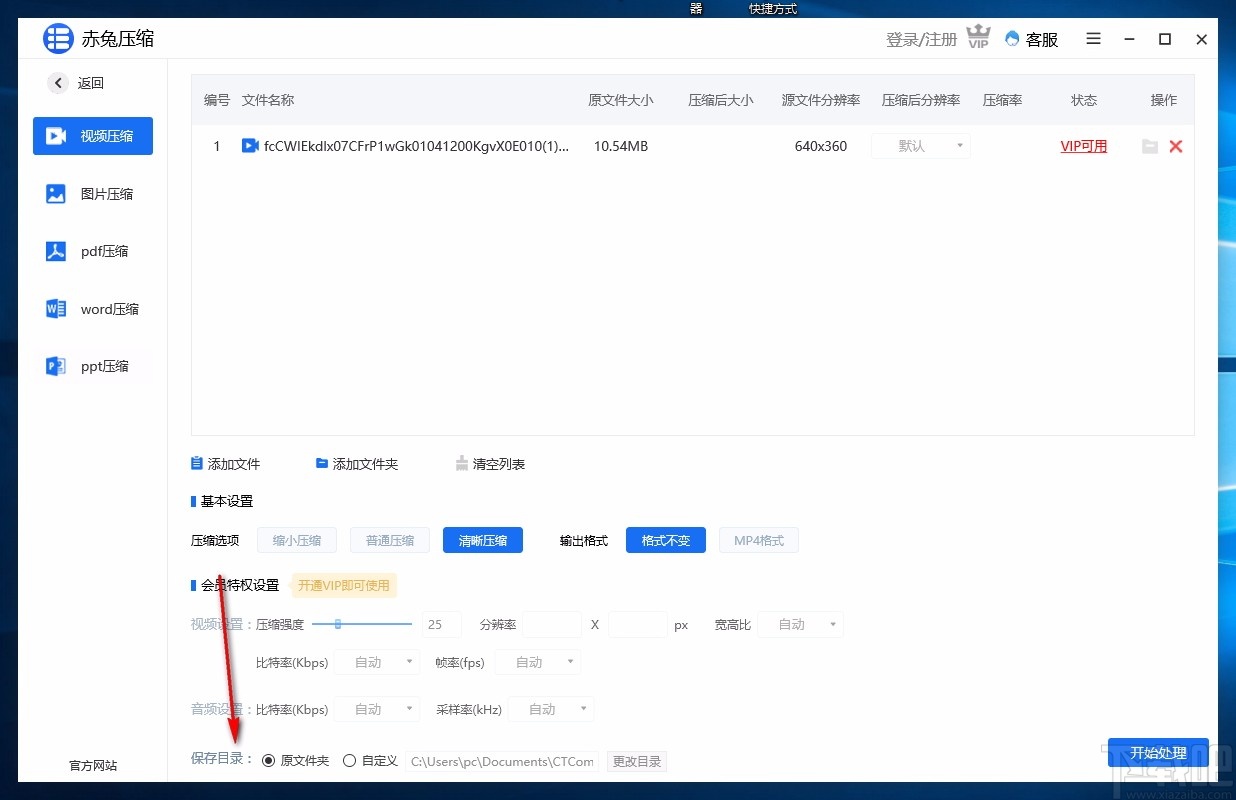Image resolution: width=1236 pixels, height=800 pixels.
Task: Open the VIP crown icon near 登录/注册
Action: [x=977, y=36]
